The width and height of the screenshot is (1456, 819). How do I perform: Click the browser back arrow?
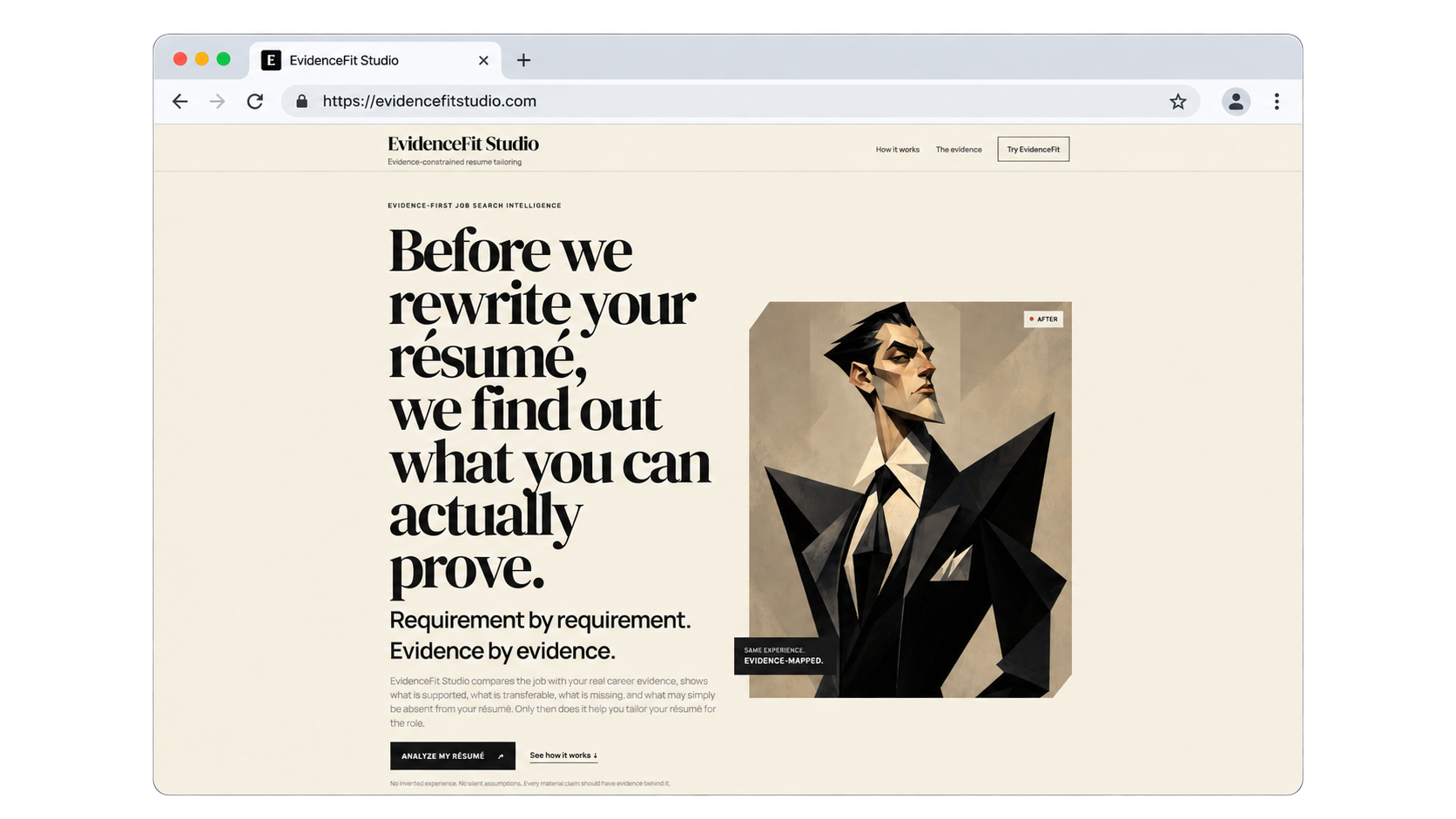[x=180, y=102]
